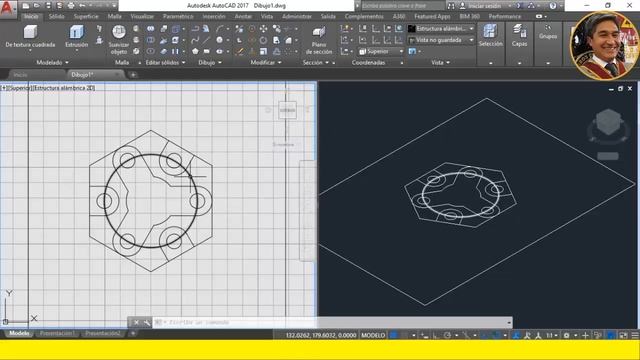Select the De textura cuadrada box tool
The height and width of the screenshot is (360, 640).
click(30, 36)
